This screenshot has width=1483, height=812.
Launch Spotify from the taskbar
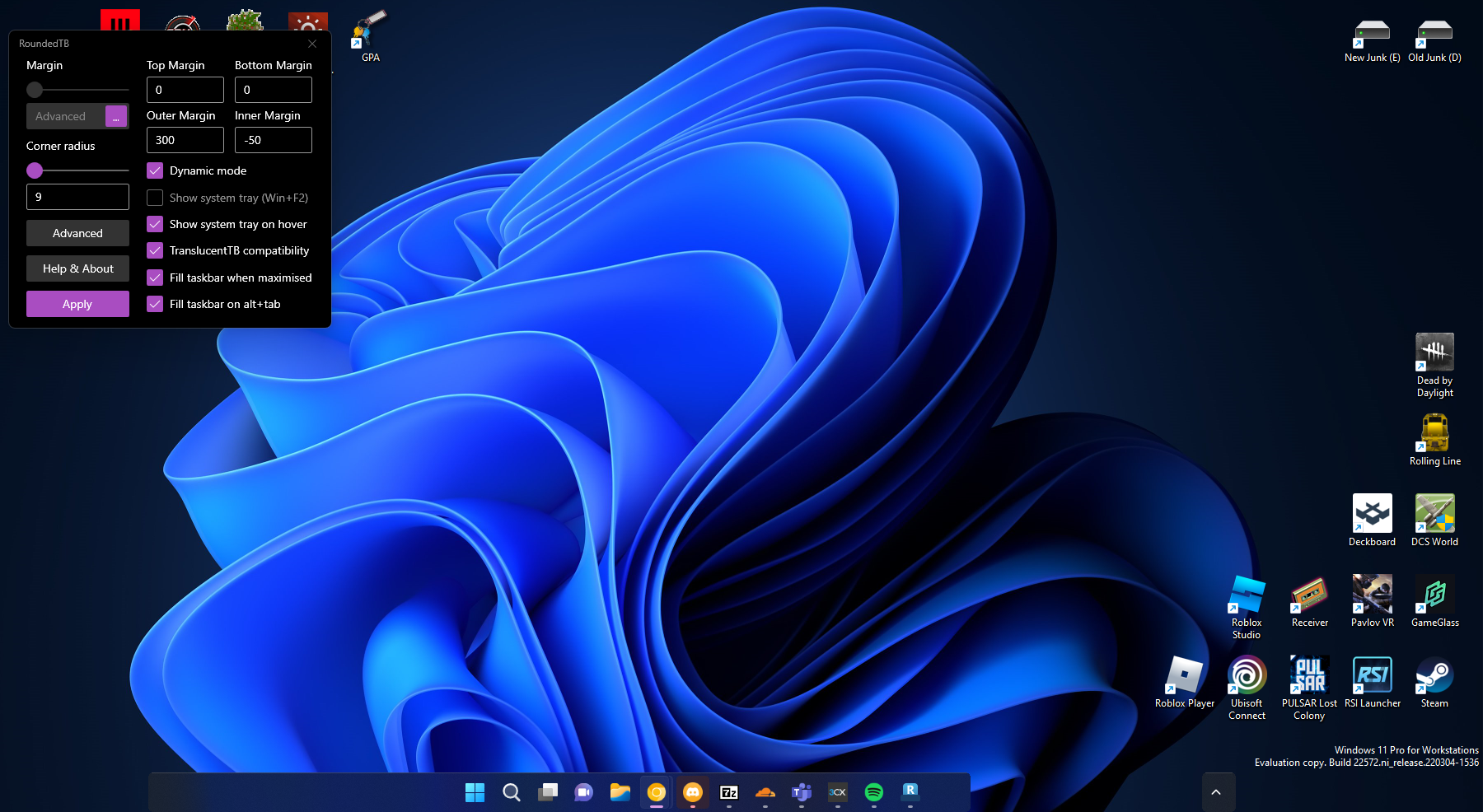874,792
